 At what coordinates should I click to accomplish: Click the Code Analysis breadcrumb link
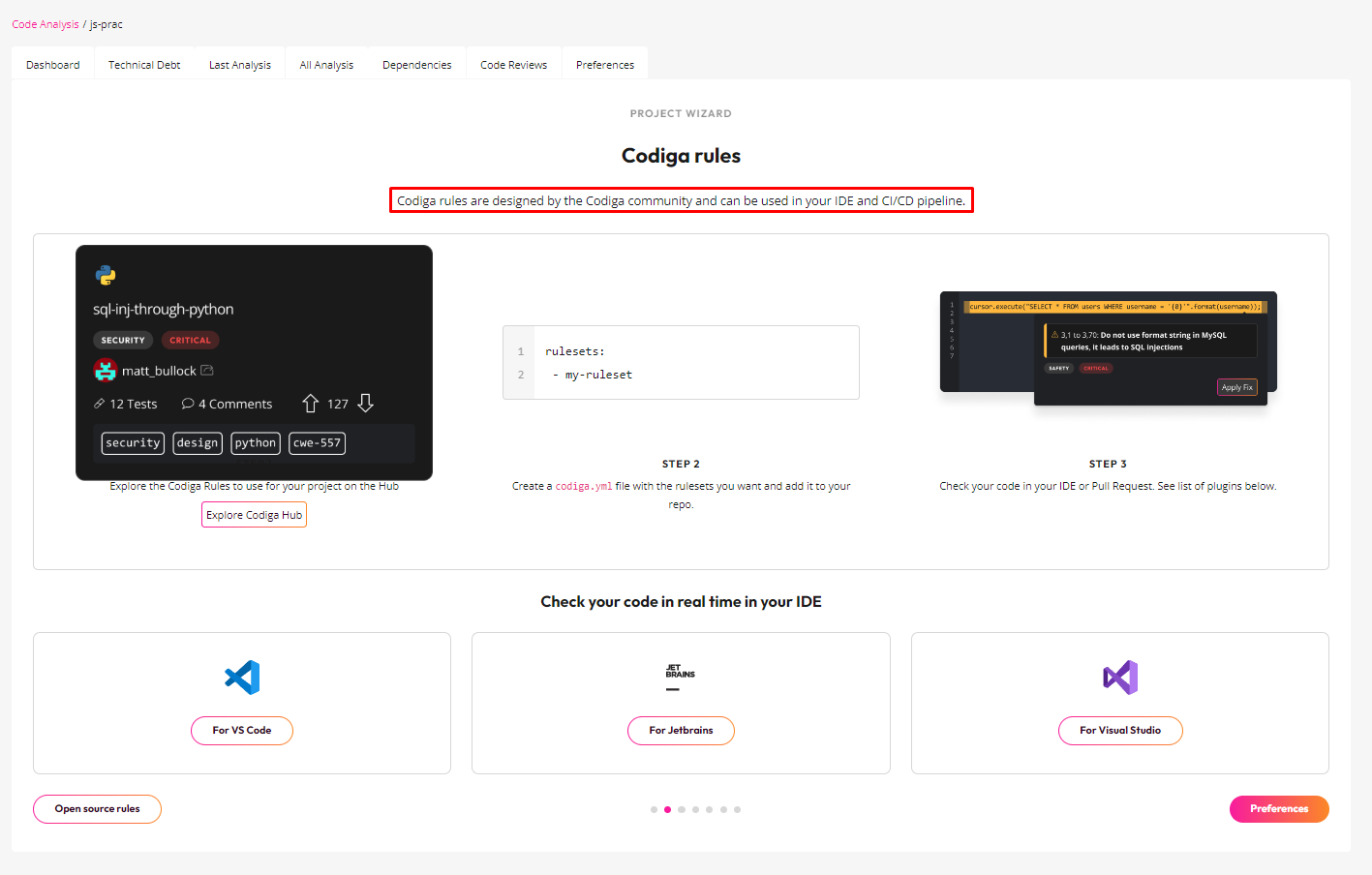click(x=46, y=24)
